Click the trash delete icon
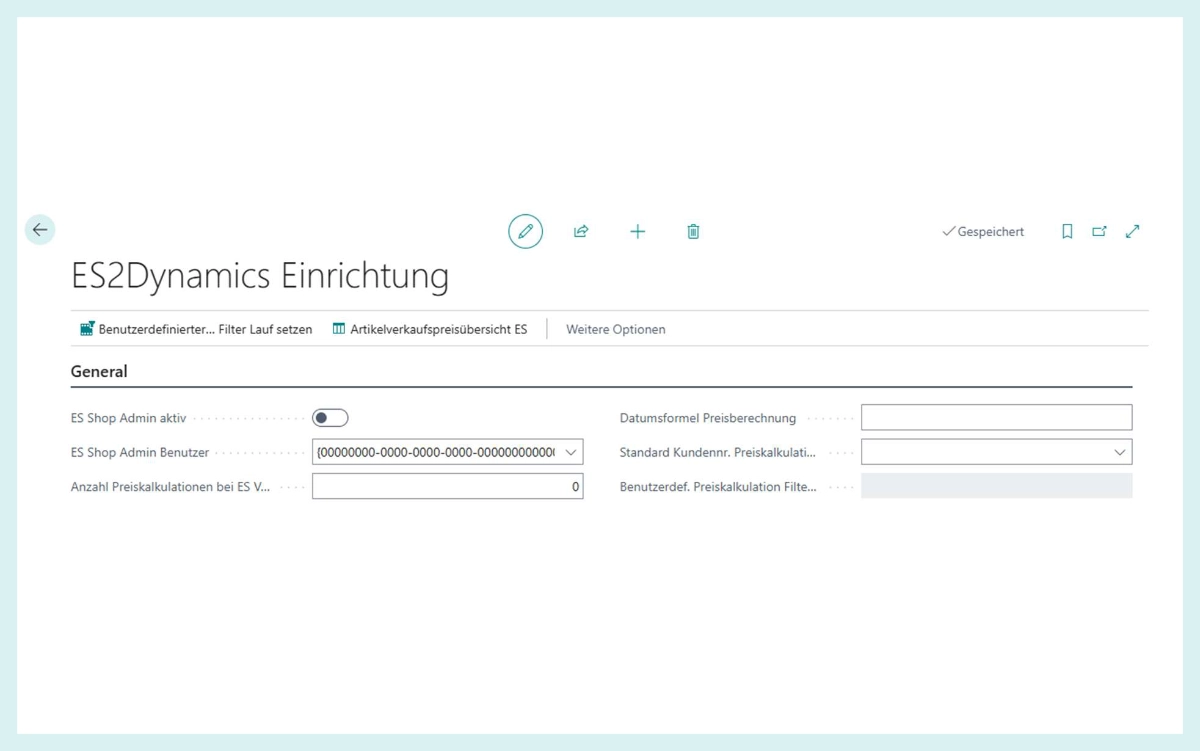The image size is (1200, 751). [693, 232]
